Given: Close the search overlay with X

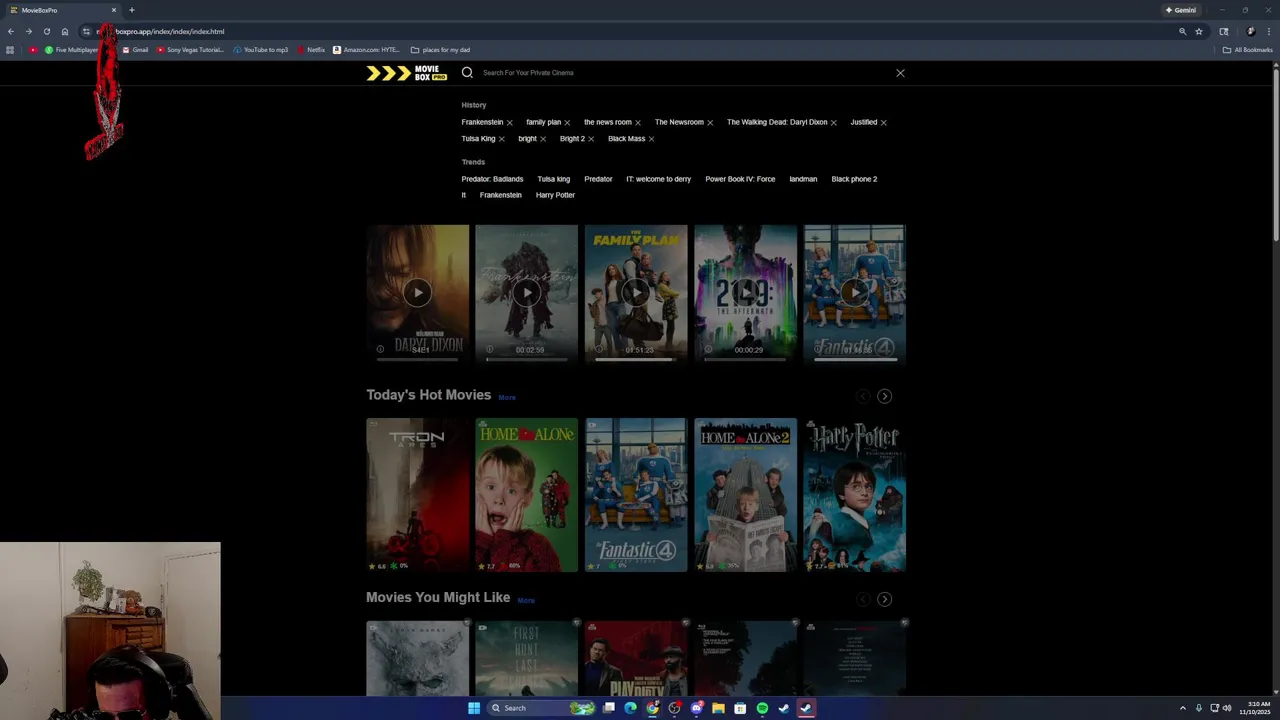Looking at the screenshot, I should pos(900,72).
